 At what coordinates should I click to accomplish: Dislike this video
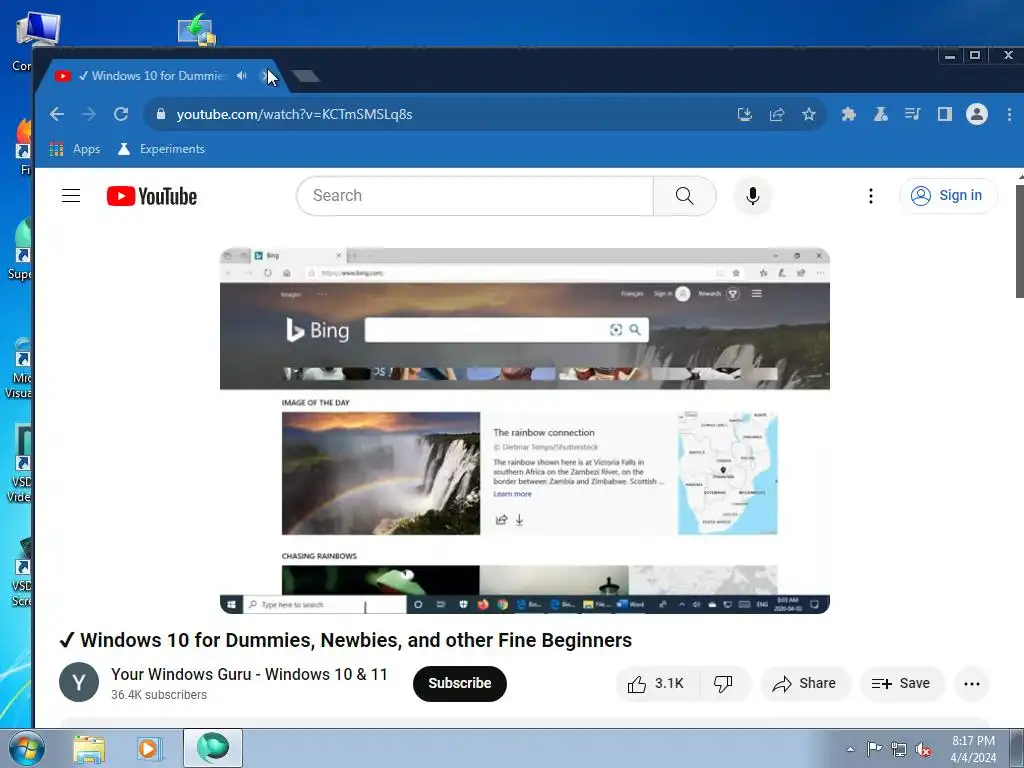coord(723,684)
